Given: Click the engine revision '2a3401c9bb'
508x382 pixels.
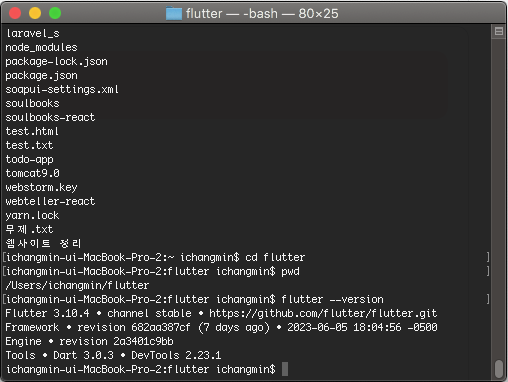Looking at the screenshot, I should click(143, 341).
